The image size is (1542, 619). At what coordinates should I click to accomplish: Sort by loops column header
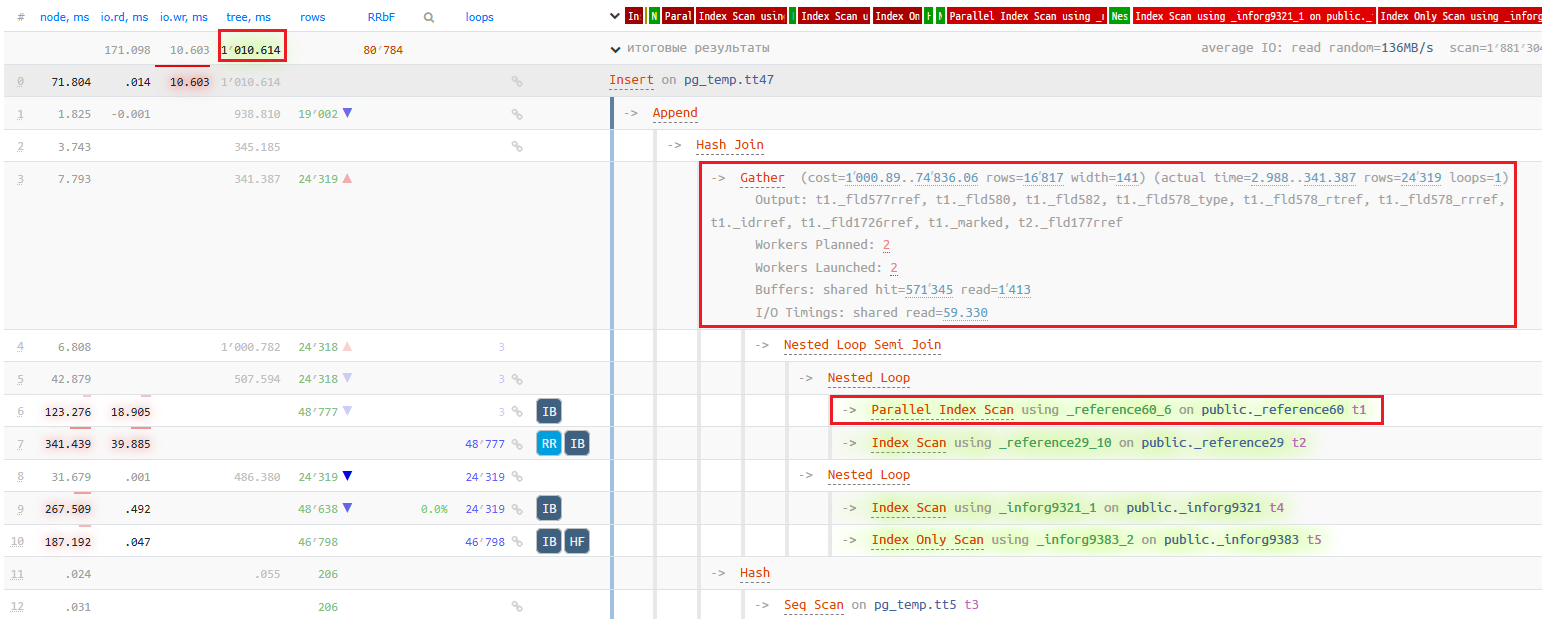click(x=479, y=17)
